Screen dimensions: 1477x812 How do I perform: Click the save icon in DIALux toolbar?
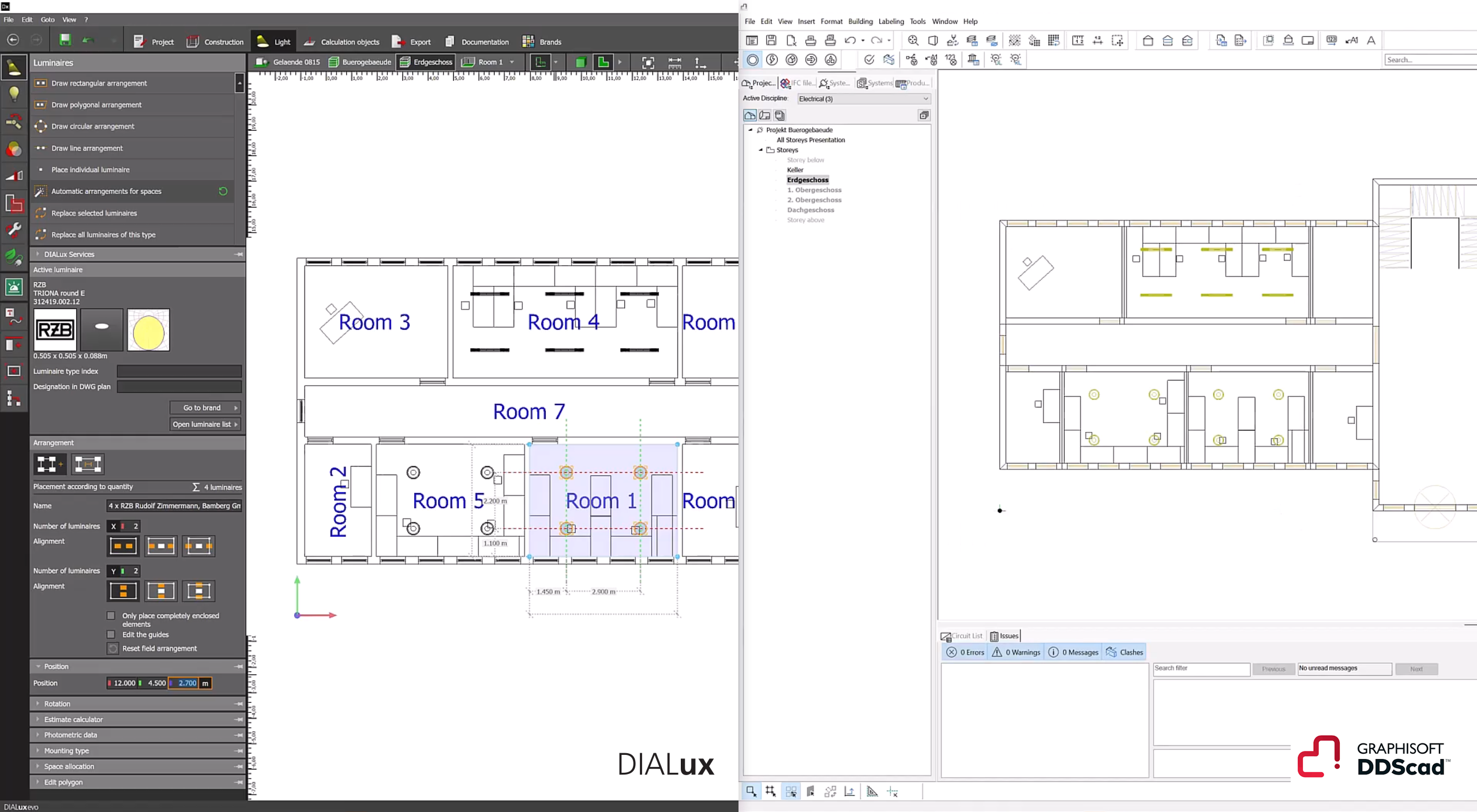tap(65, 40)
